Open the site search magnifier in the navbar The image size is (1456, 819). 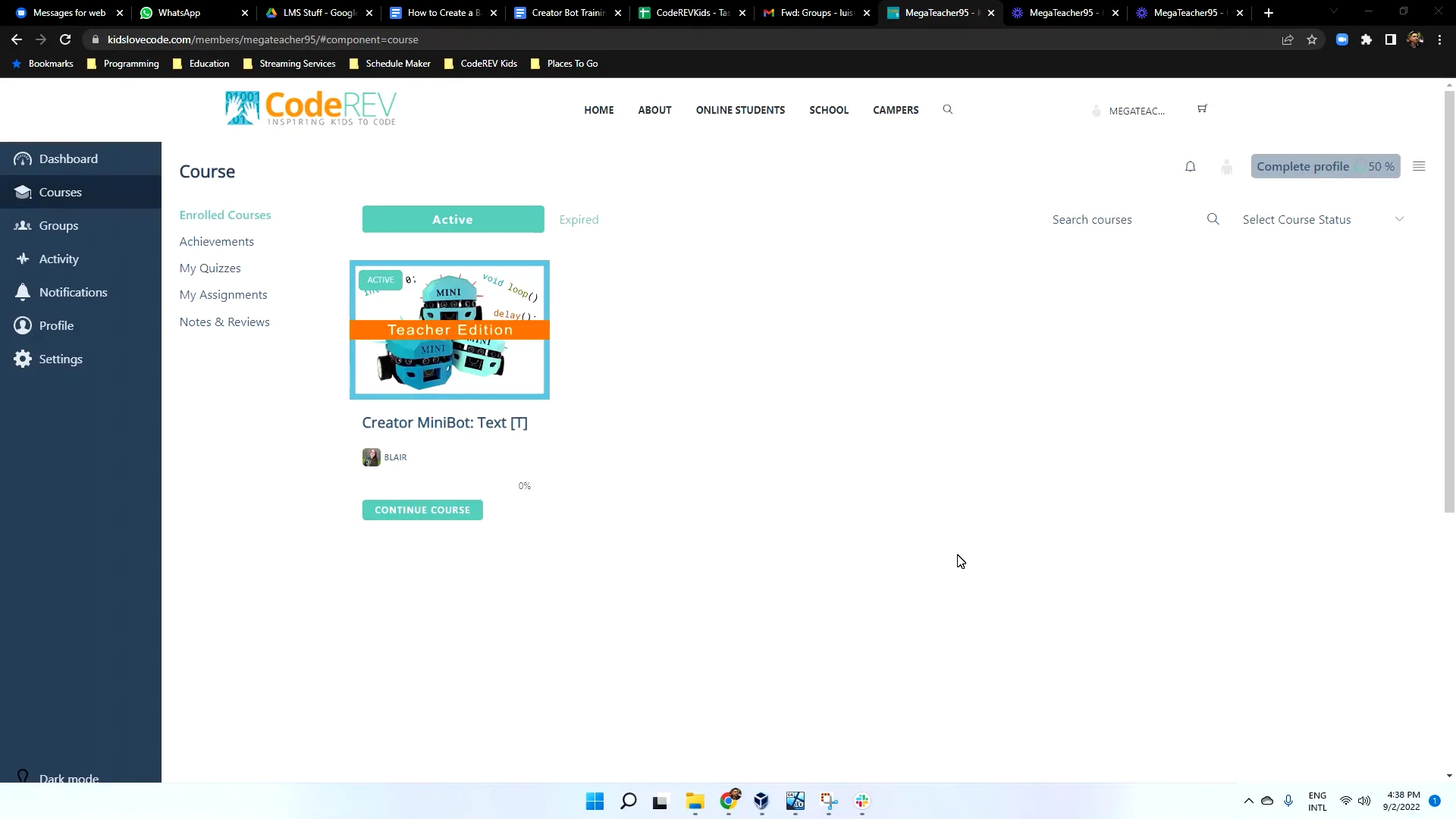click(x=947, y=109)
